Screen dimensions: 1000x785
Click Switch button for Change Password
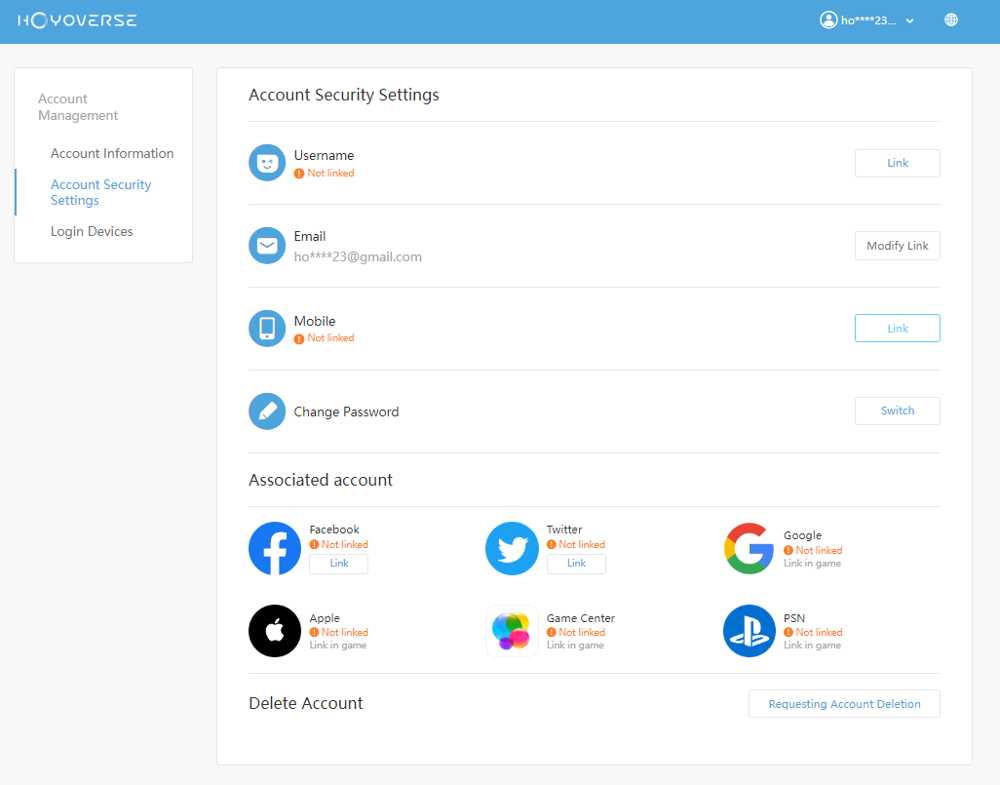(x=897, y=411)
